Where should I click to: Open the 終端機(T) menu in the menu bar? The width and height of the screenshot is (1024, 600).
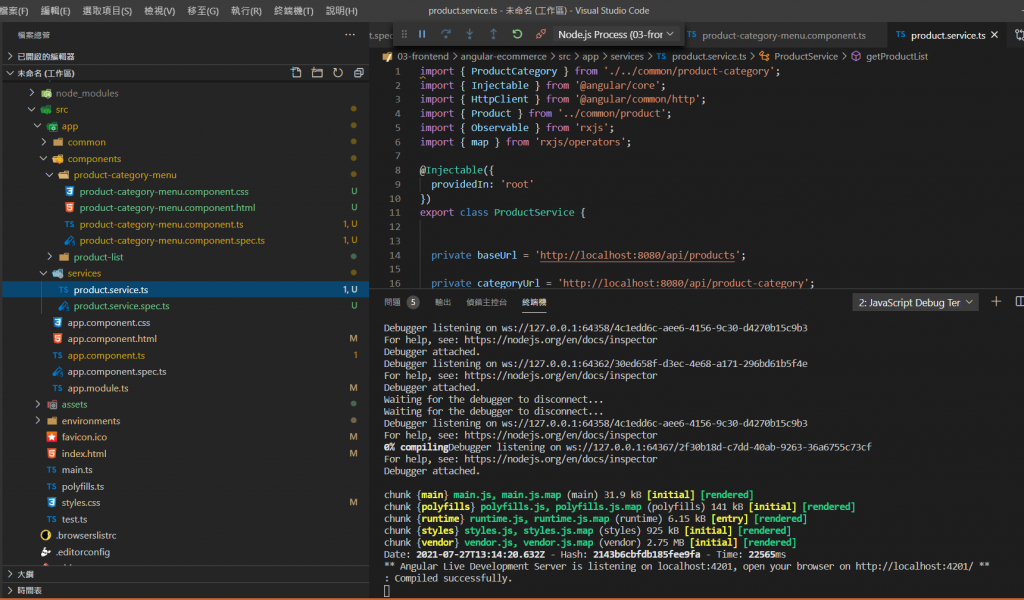[294, 11]
